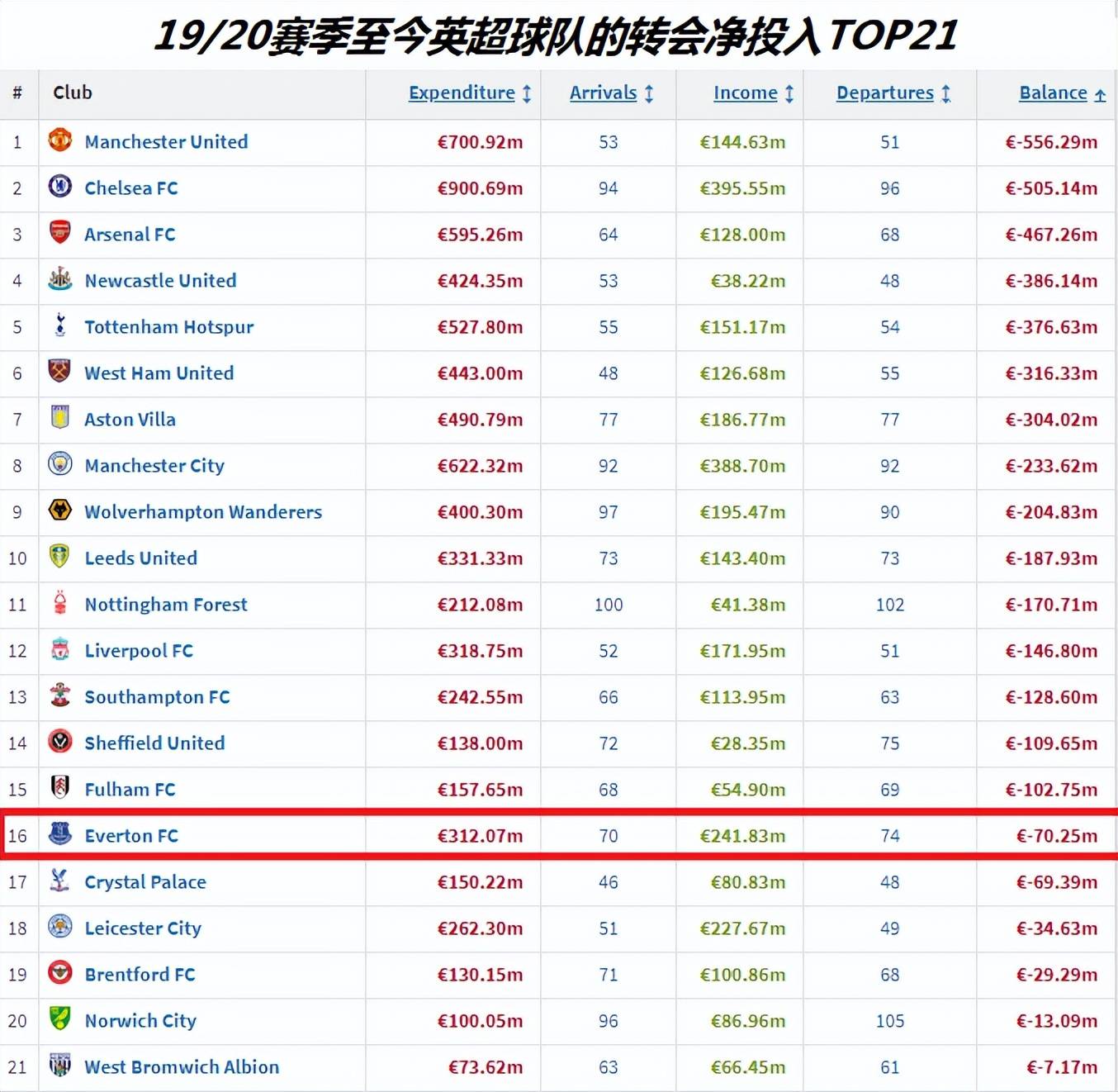1118x1092 pixels.
Task: Click the Tottenham Hotspur club crest
Action: tap(59, 325)
